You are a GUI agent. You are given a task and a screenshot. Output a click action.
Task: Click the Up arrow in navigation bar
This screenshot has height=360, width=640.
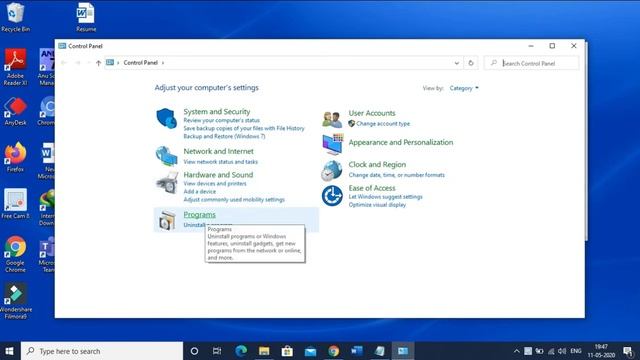(x=98, y=63)
